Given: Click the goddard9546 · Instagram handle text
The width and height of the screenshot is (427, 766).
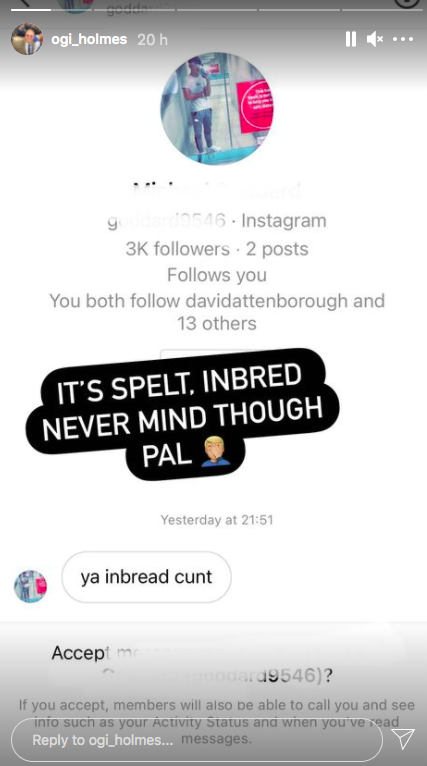Looking at the screenshot, I should click(x=217, y=221).
